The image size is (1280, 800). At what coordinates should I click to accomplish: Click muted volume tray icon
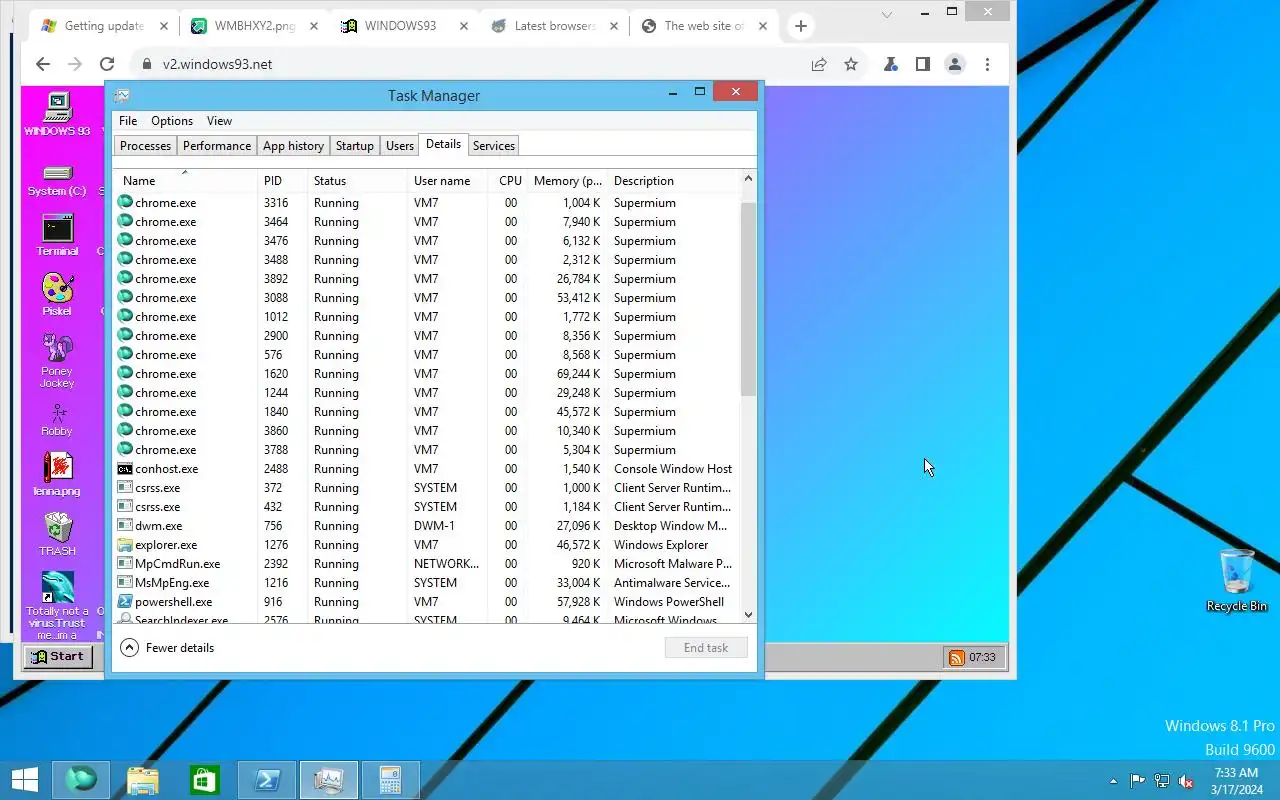(1186, 781)
